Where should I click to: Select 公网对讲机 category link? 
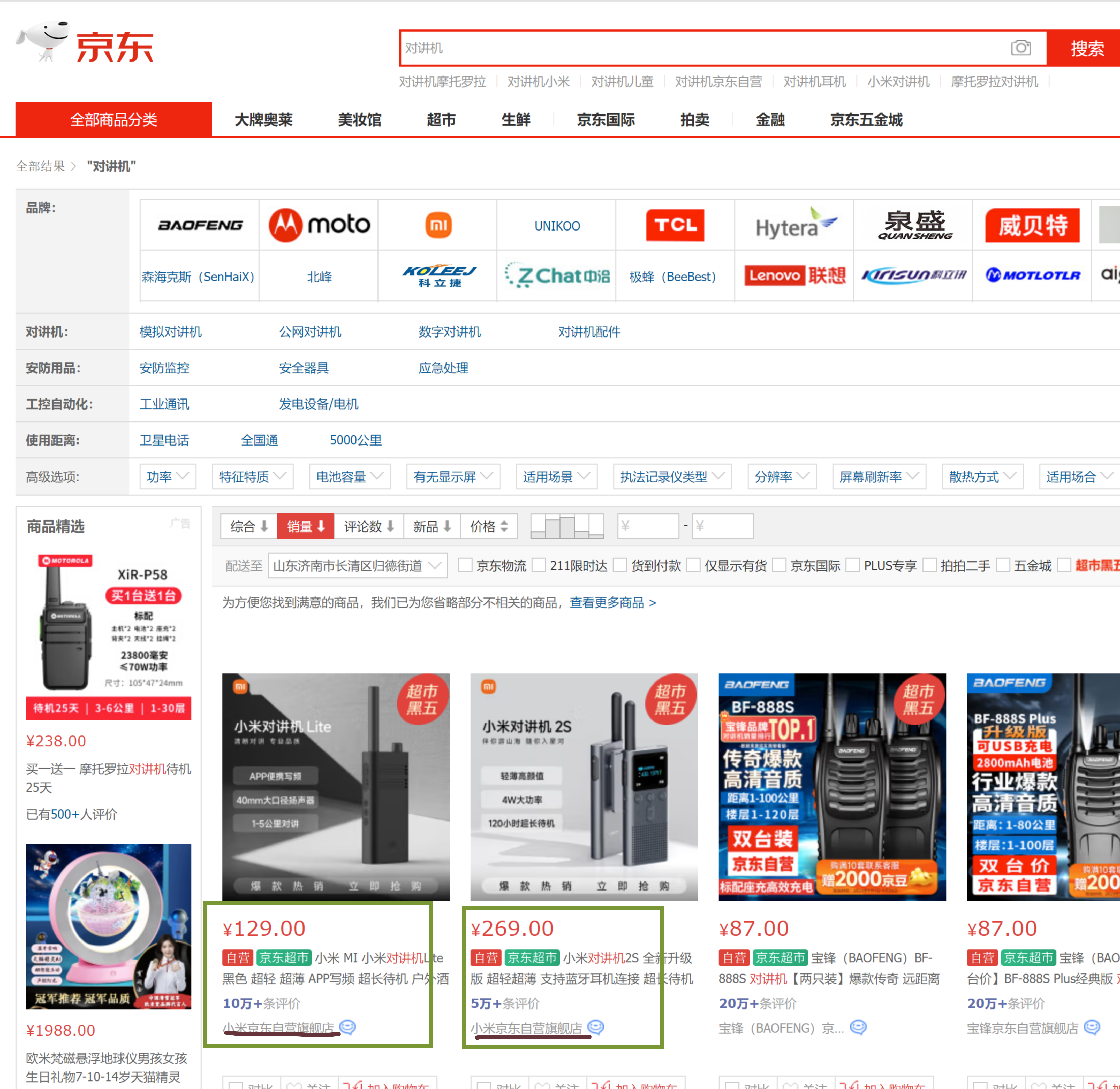click(310, 332)
